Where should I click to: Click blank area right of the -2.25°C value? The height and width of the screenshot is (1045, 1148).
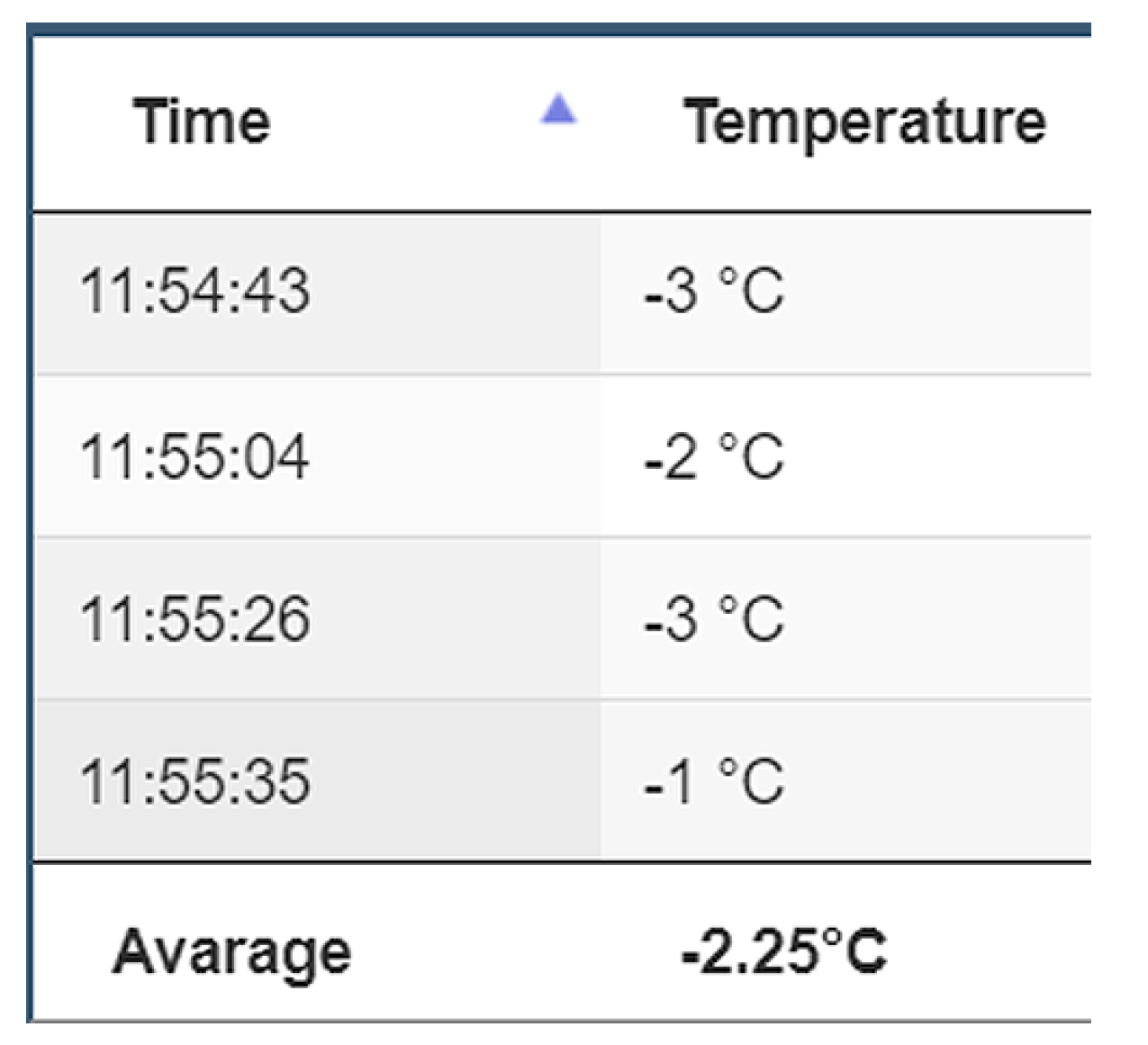tap(990, 950)
